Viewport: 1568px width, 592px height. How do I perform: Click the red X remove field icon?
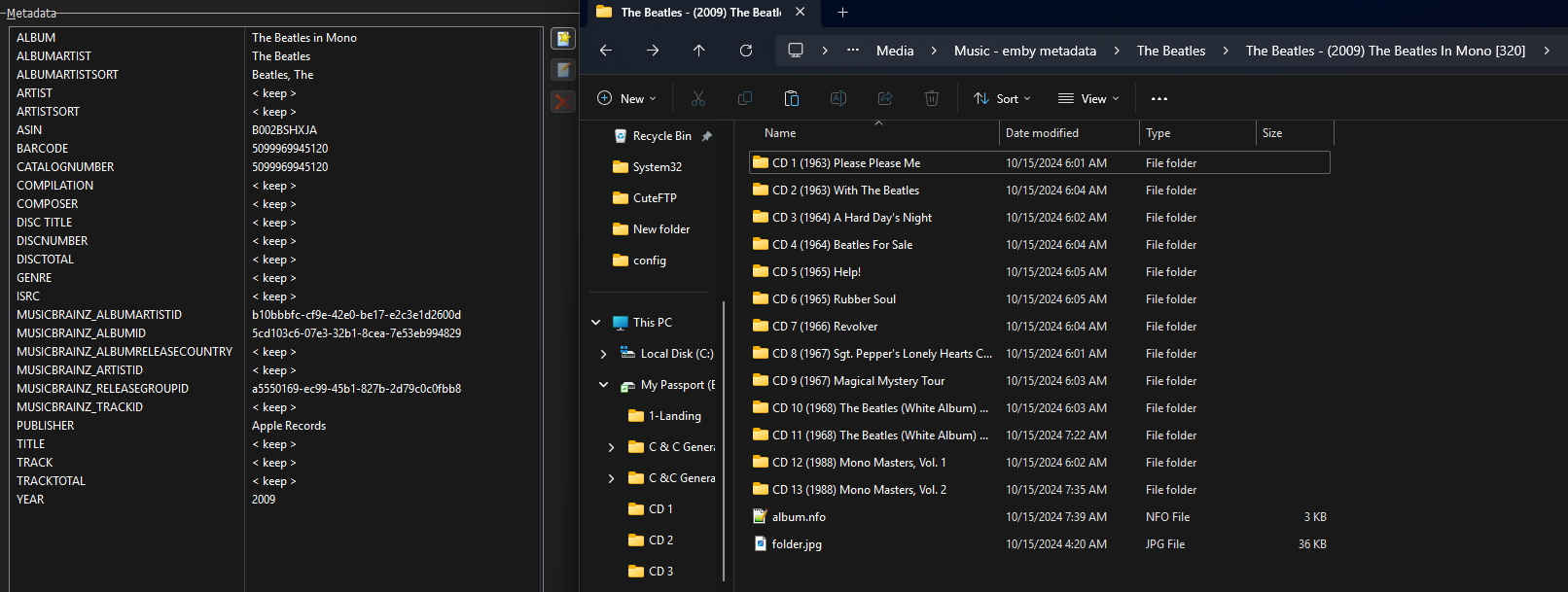point(562,102)
